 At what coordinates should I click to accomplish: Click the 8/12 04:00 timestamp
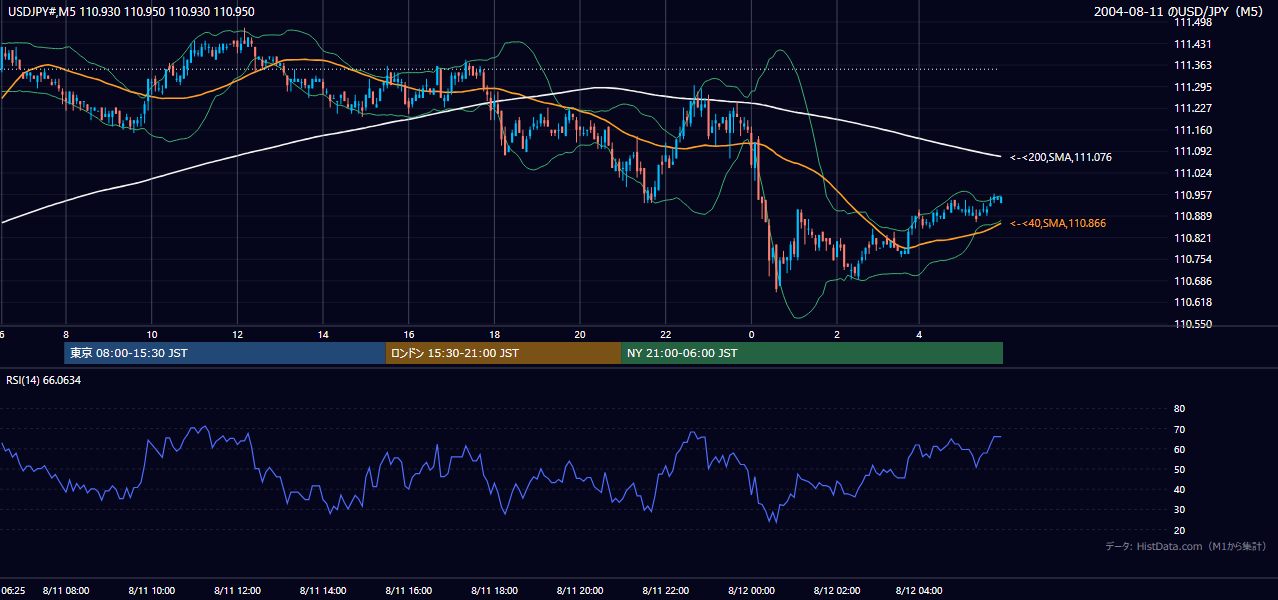click(919, 590)
